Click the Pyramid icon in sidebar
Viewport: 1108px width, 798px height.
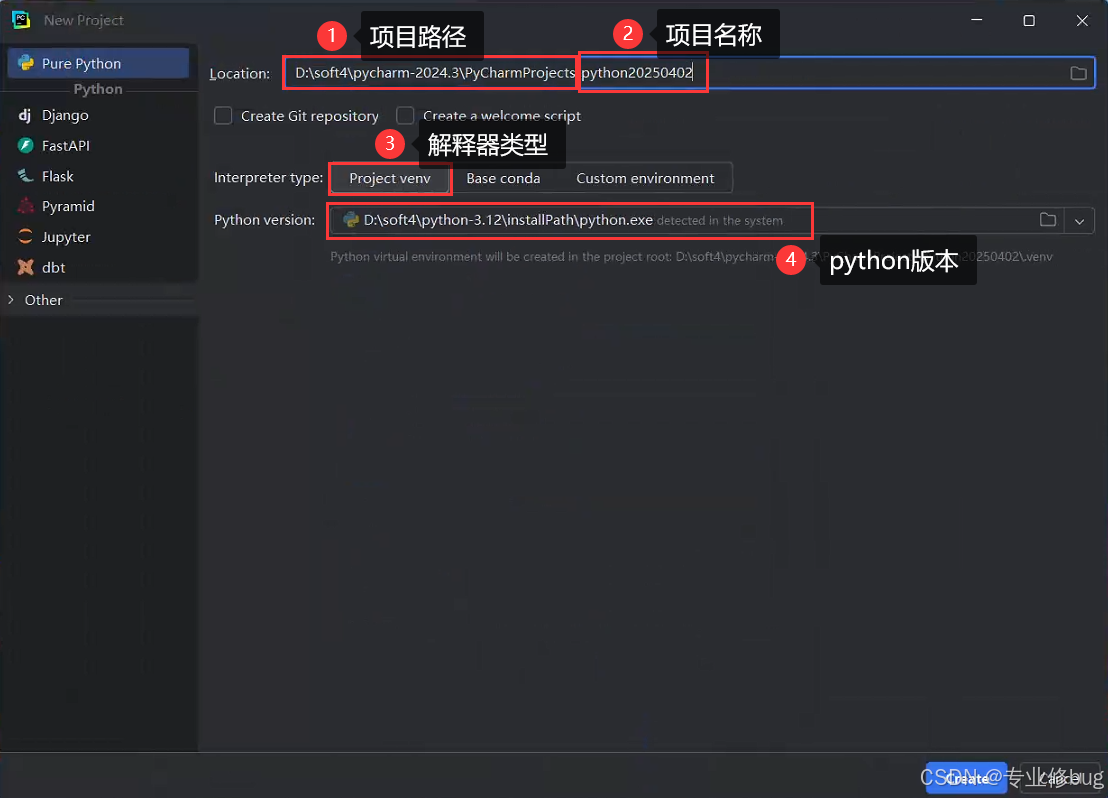pyautogui.click(x=25, y=206)
